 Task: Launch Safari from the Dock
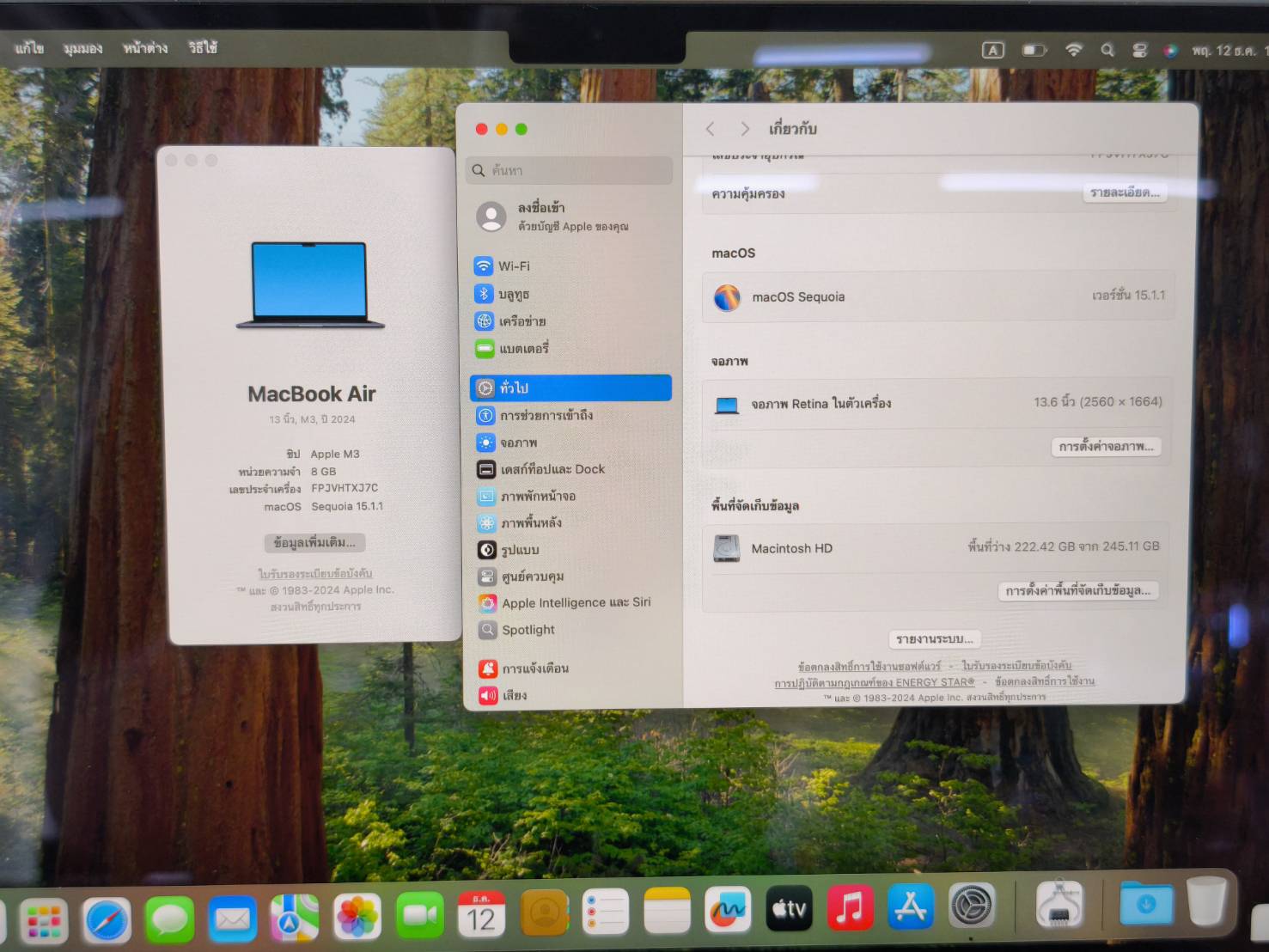click(107, 919)
